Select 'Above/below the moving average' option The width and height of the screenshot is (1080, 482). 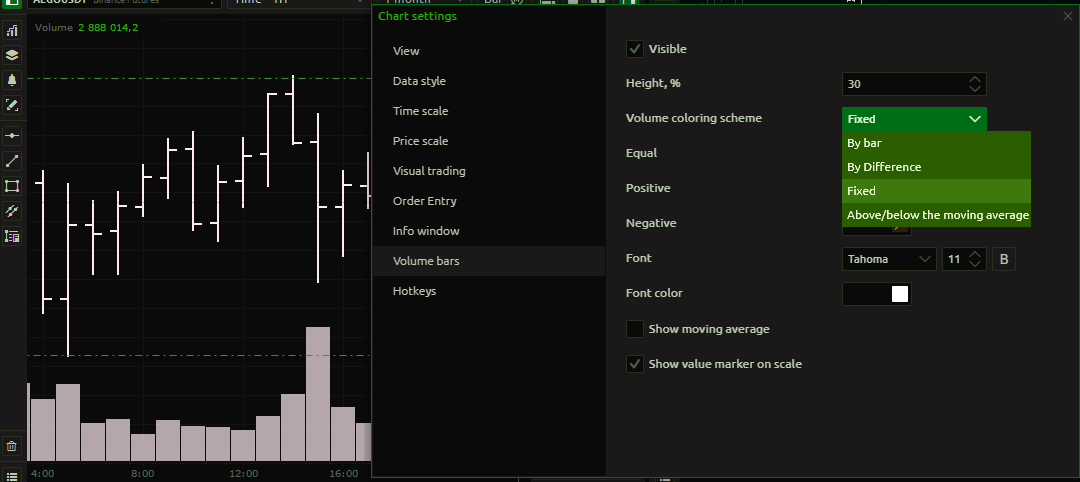pos(937,215)
